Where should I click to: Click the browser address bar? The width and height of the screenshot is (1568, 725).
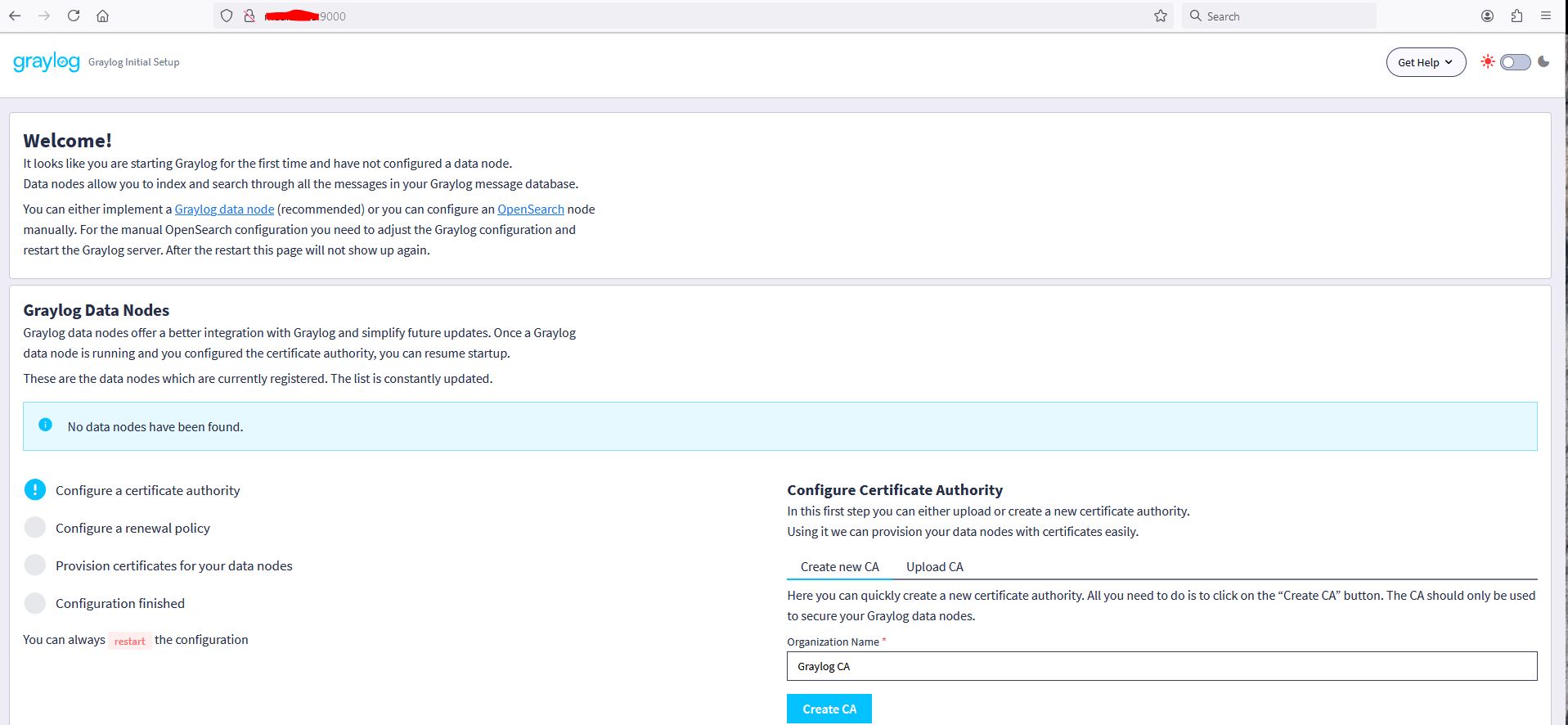(x=694, y=16)
